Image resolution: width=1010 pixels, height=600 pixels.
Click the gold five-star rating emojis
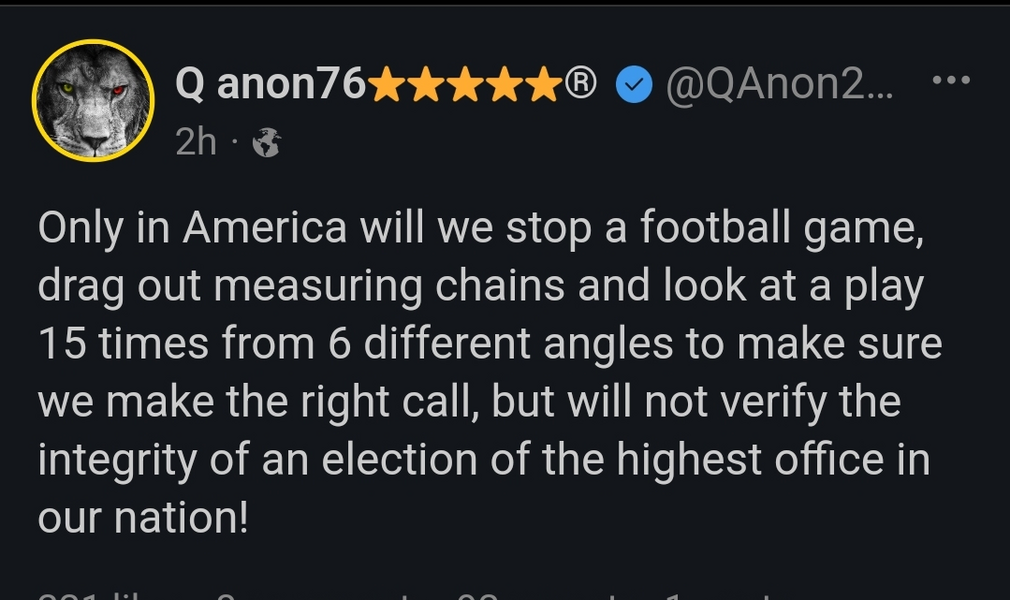pos(465,88)
